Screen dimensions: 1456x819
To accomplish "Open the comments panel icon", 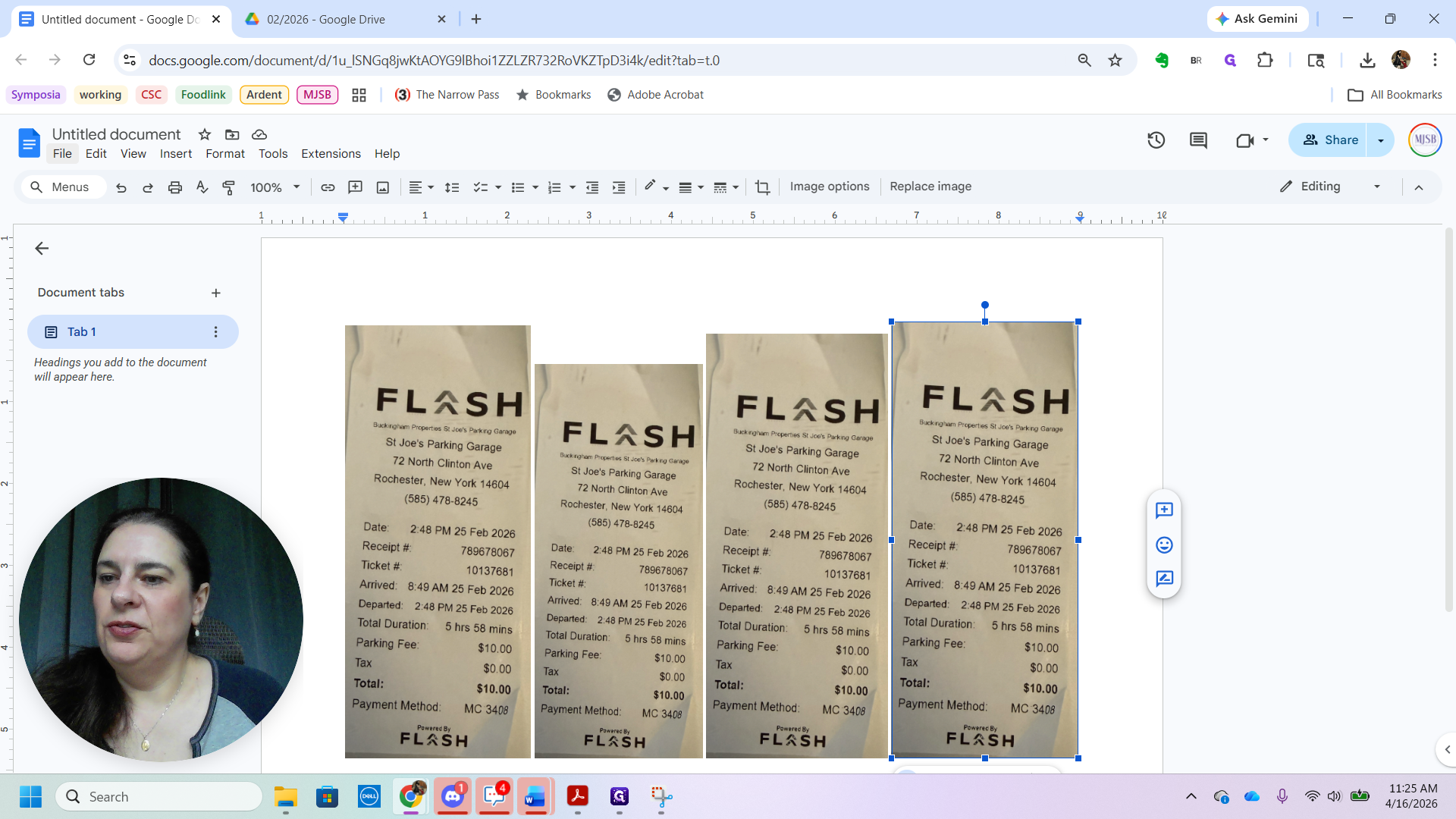I will tap(1198, 140).
